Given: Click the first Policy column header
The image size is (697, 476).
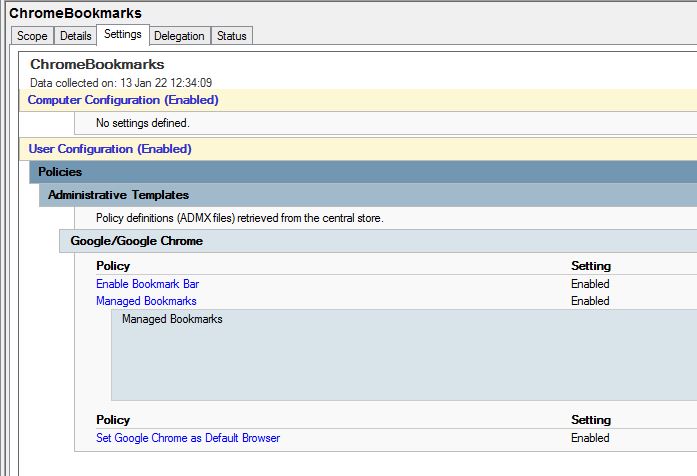Looking at the screenshot, I should click(113, 265).
